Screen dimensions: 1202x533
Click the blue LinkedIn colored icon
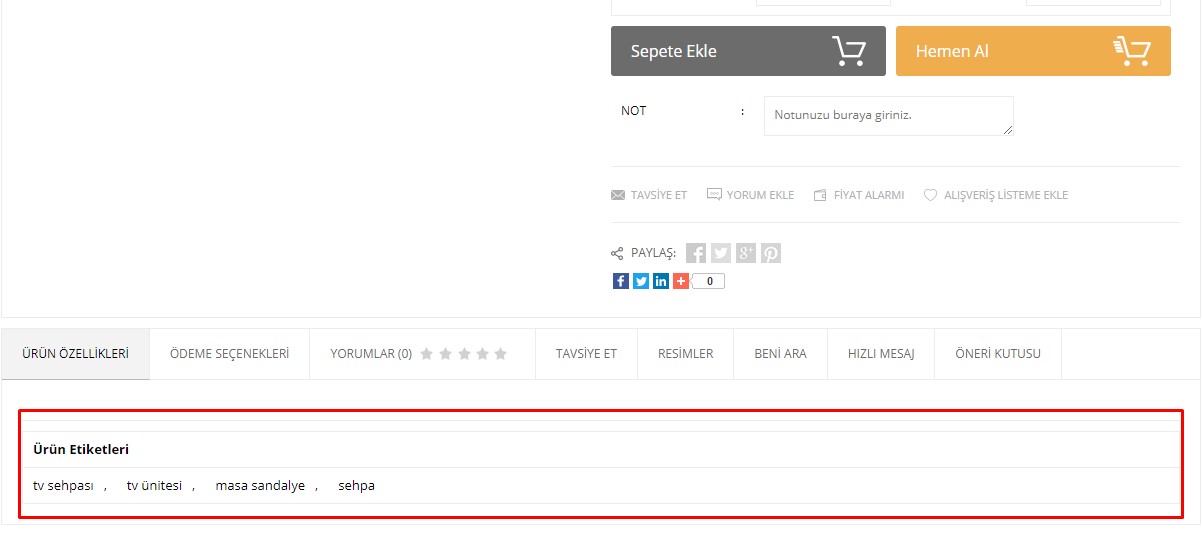coord(661,281)
